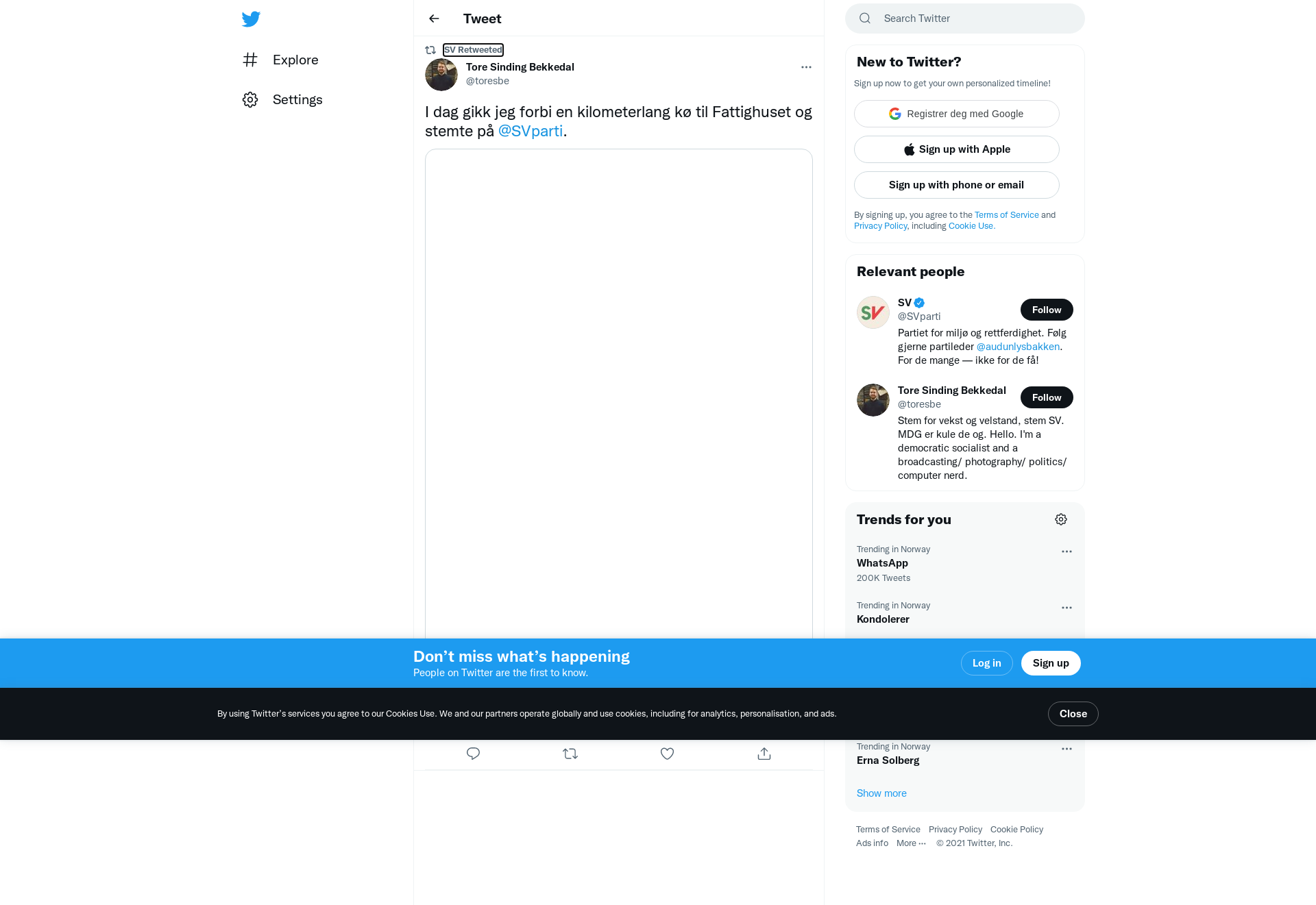Open Trends settings gear icon

(x=1061, y=519)
